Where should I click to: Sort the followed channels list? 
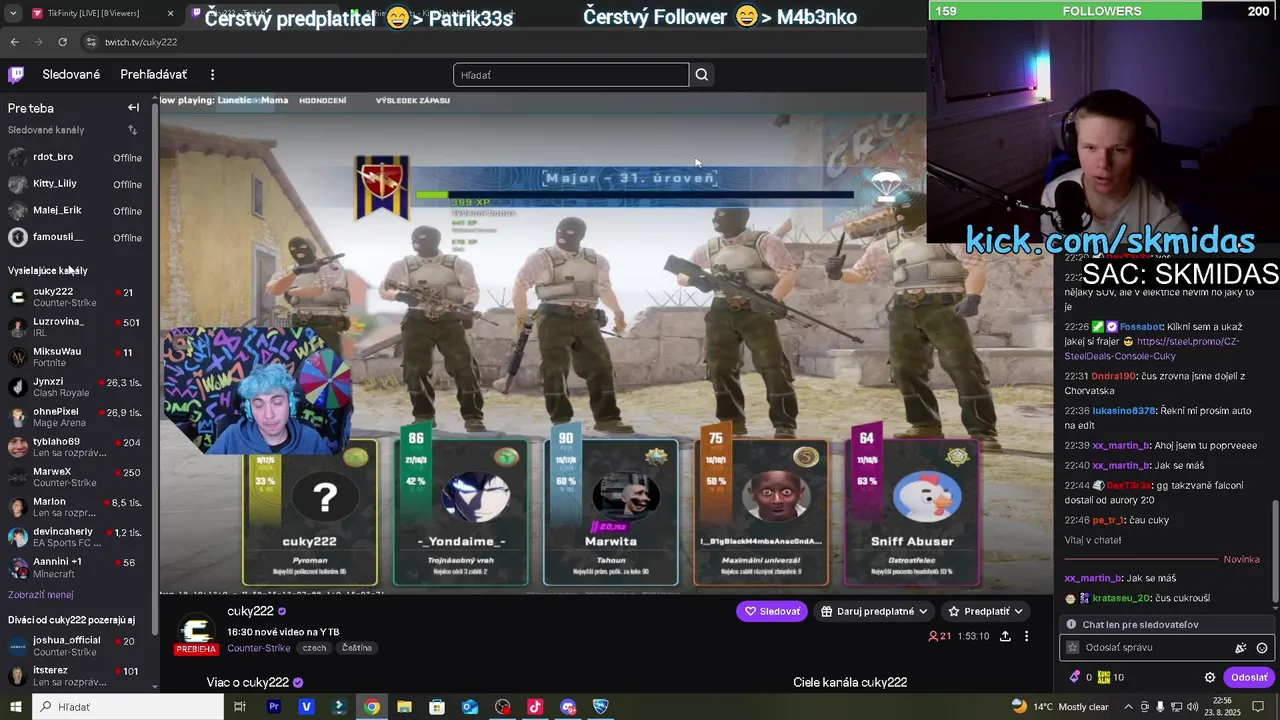click(132, 130)
